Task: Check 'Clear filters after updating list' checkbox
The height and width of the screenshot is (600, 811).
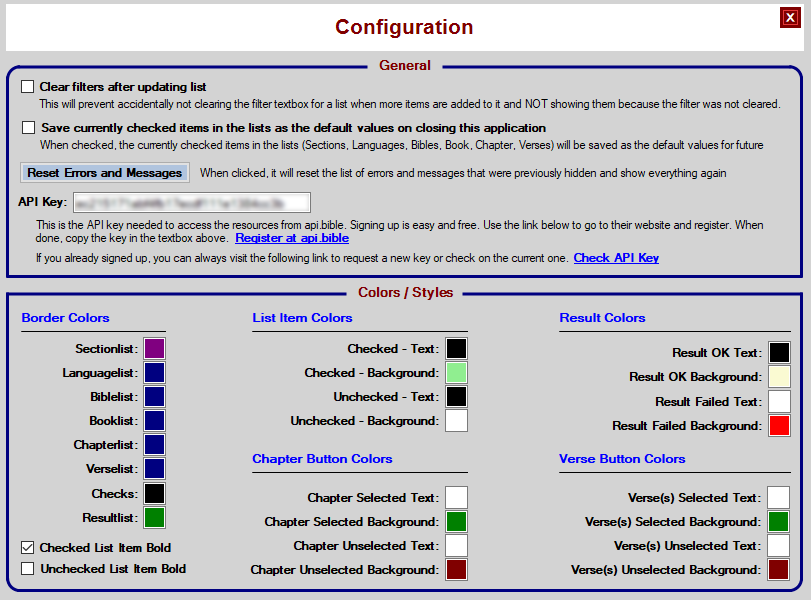Action: click(28, 87)
